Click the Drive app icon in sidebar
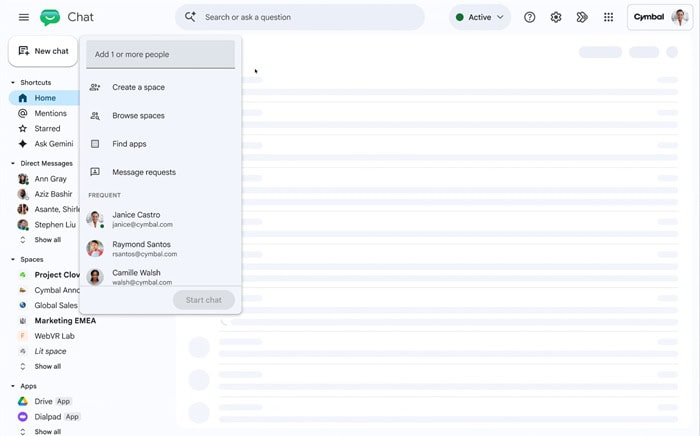Viewport: 700px width, 436px height. point(23,401)
